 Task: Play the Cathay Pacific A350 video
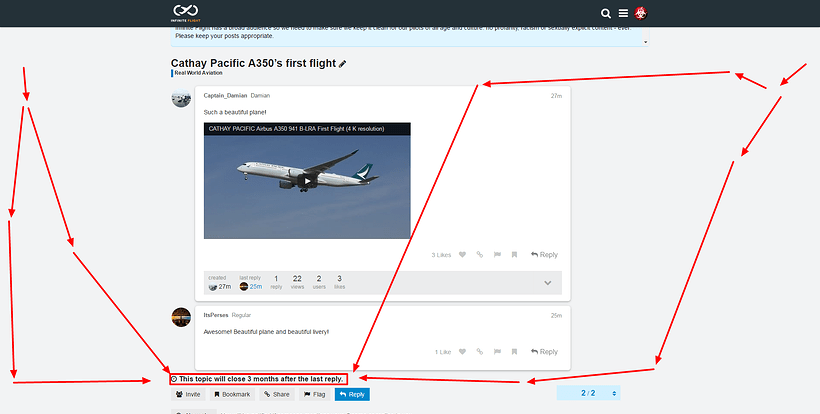307,181
